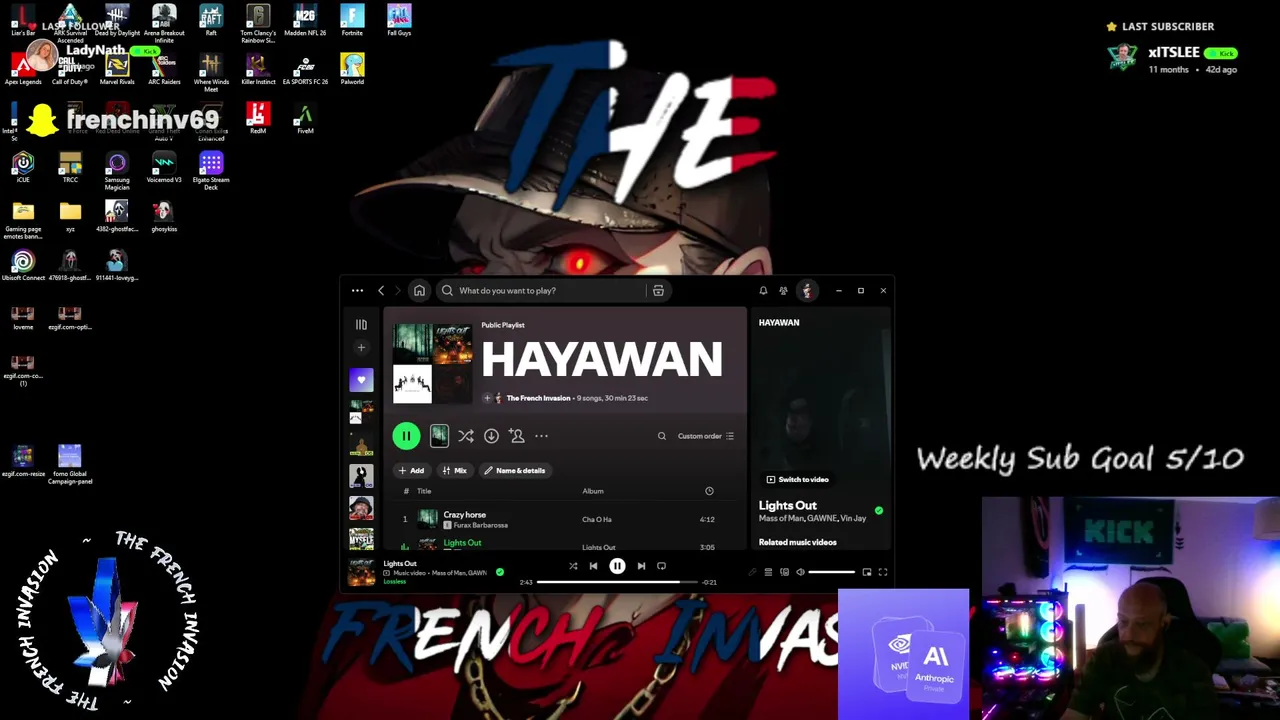Open the miniplayer
1280x720 pixels.
[x=867, y=572]
